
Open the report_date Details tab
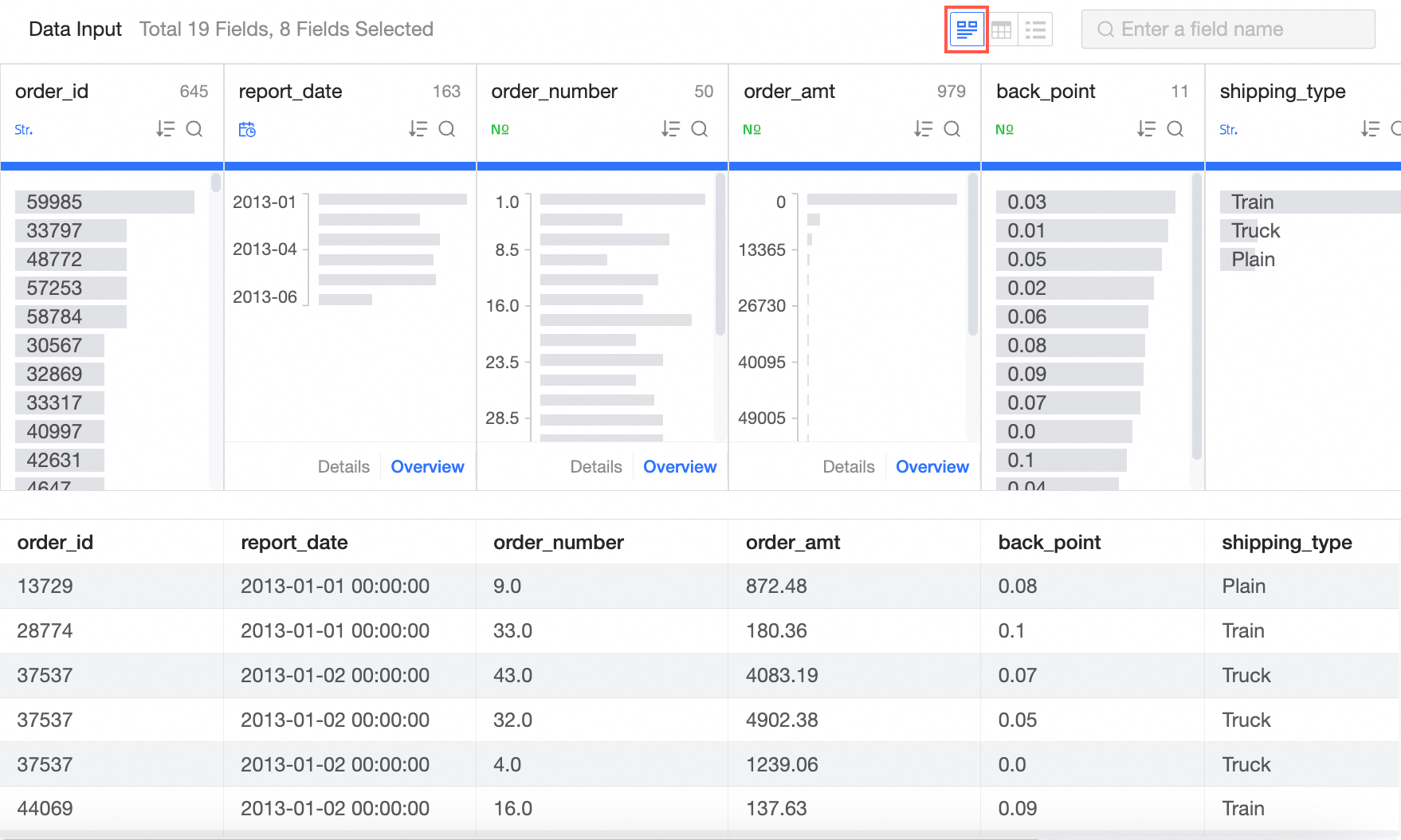coord(343,467)
